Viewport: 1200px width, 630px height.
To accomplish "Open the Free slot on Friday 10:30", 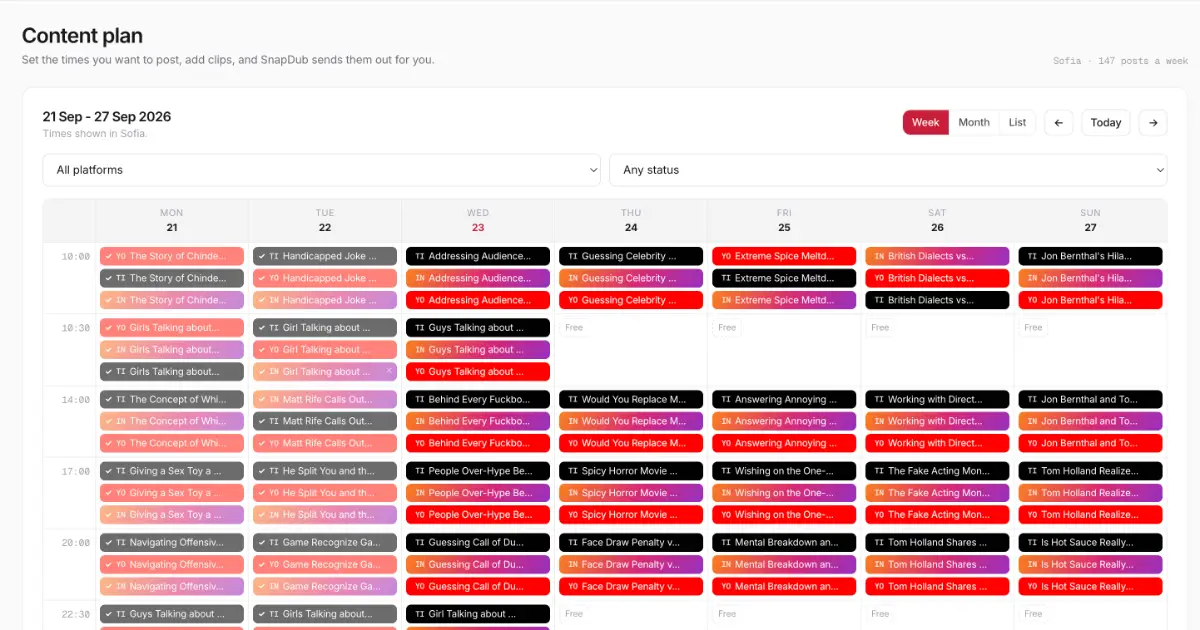I will click(727, 327).
